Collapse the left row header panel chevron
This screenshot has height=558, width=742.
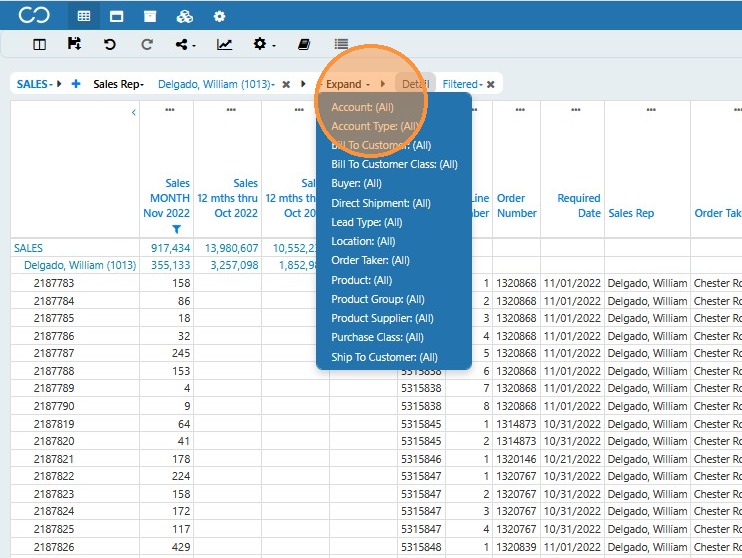133,113
